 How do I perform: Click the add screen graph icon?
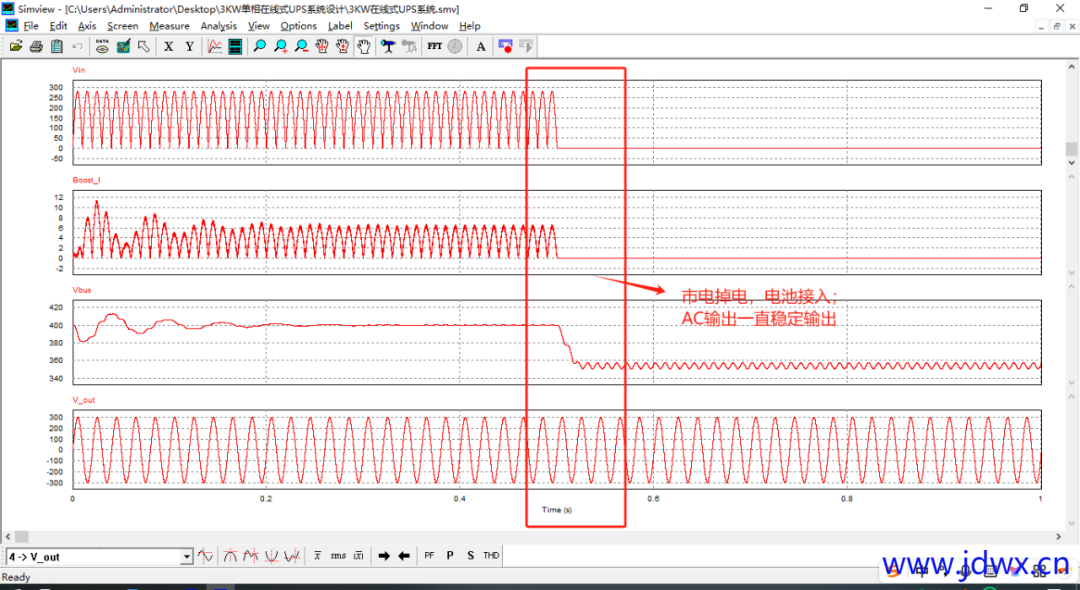tap(214, 46)
